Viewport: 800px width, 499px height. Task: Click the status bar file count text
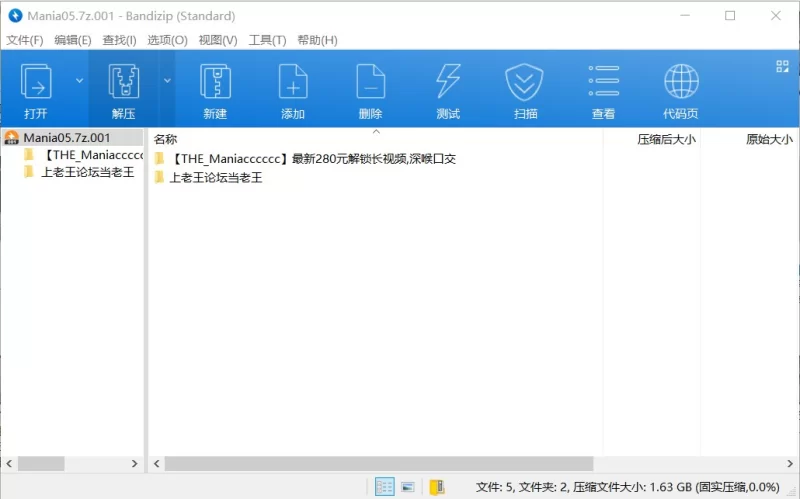click(x=628, y=487)
